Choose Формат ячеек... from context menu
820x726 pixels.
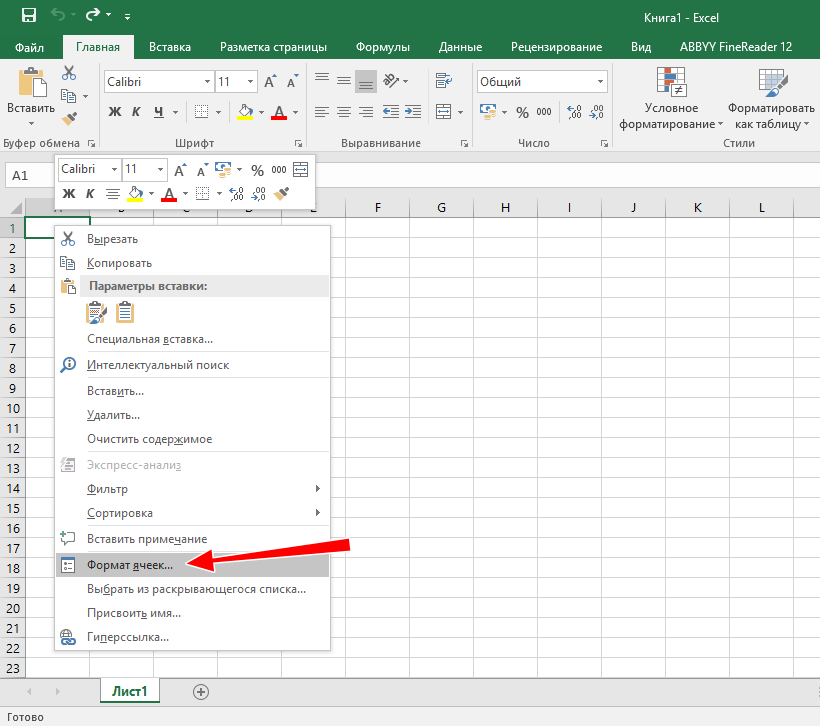tap(192, 565)
